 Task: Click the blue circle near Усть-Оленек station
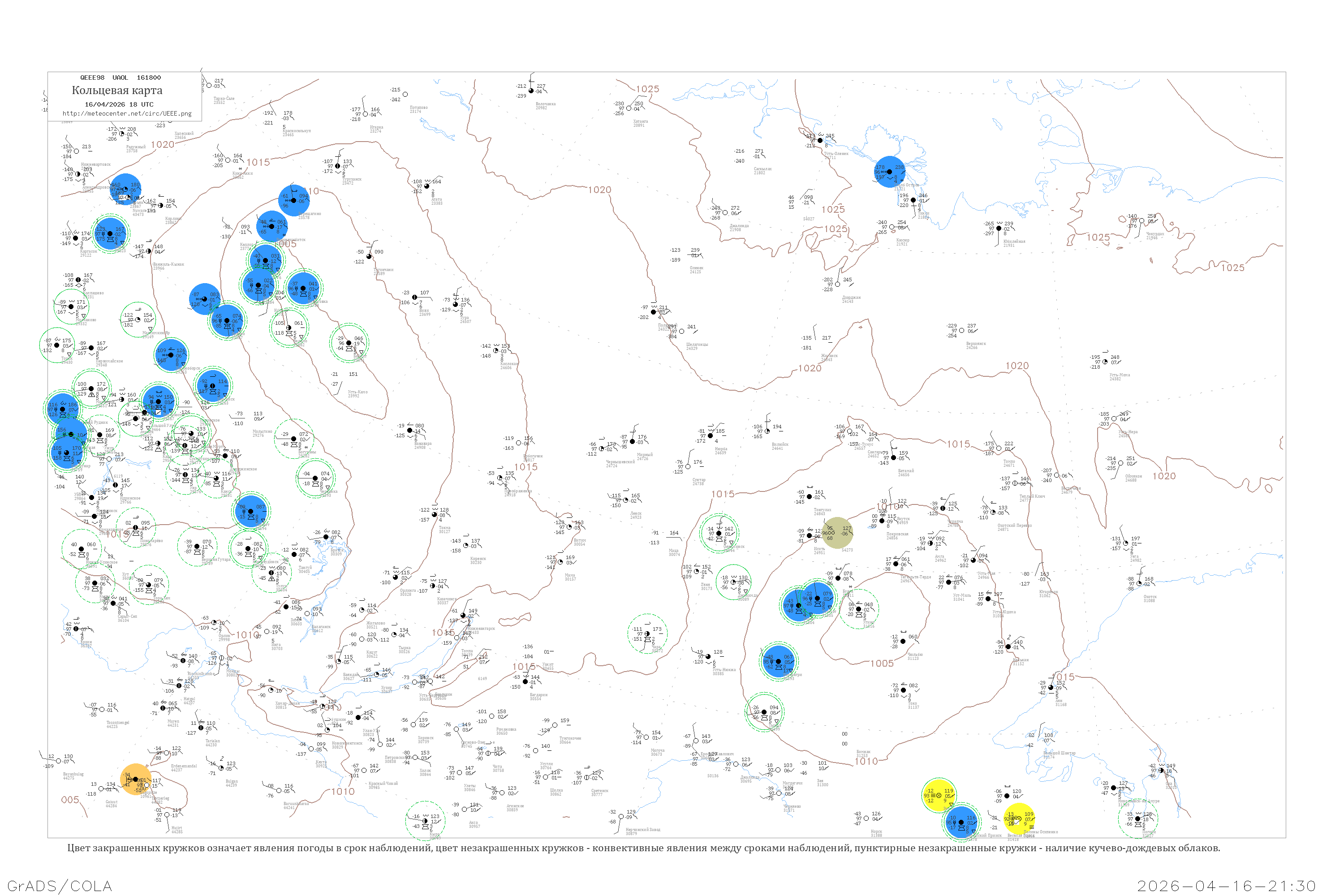(x=889, y=172)
